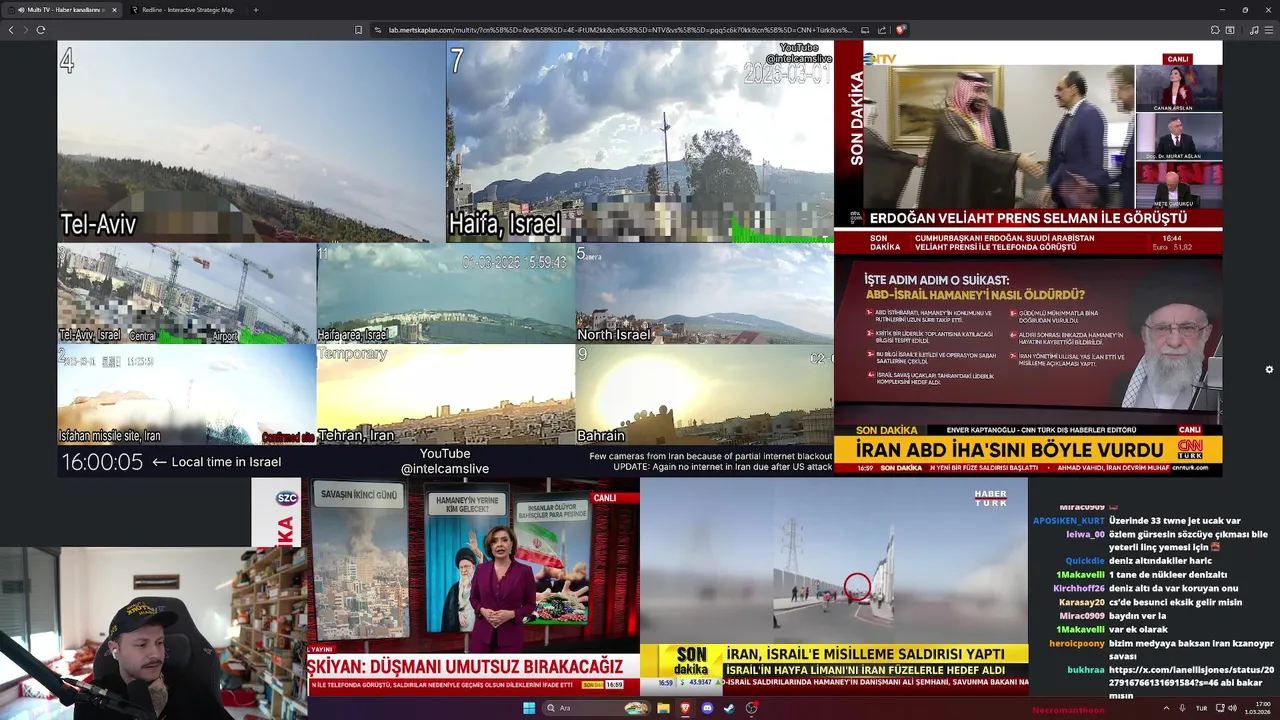
Task: Open the Windows Start menu
Action: [x=529, y=708]
